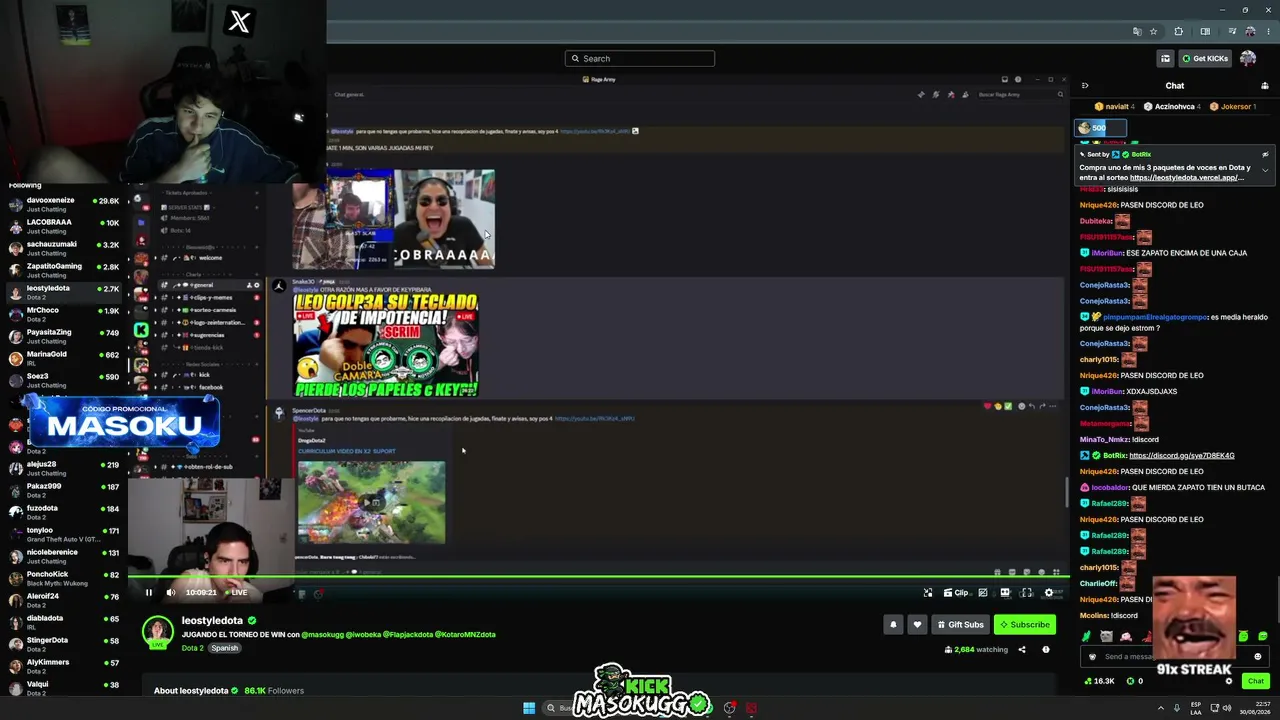Click the taskbar search box

point(558,708)
